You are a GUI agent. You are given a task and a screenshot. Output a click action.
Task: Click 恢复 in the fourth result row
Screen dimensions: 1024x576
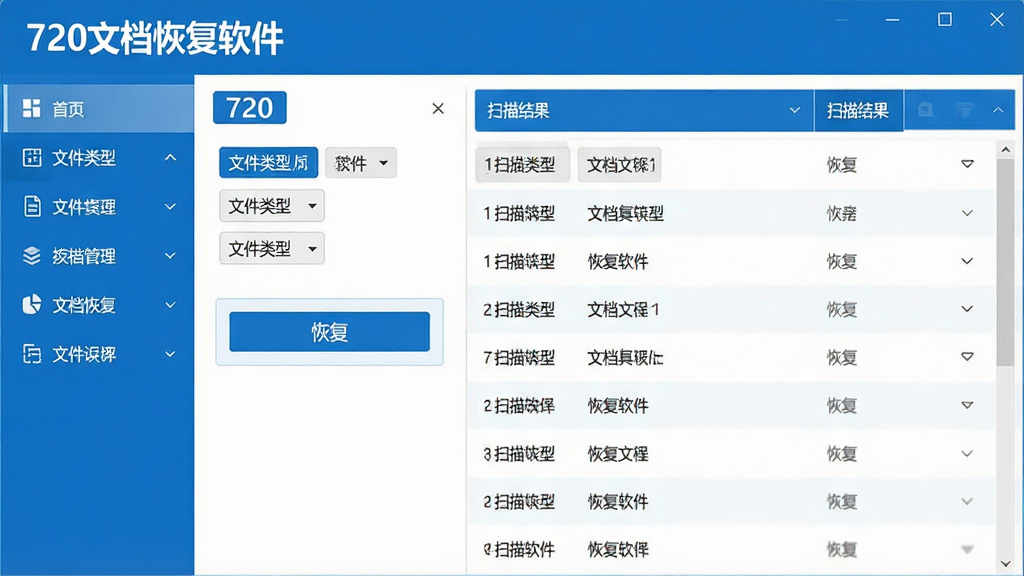841,310
